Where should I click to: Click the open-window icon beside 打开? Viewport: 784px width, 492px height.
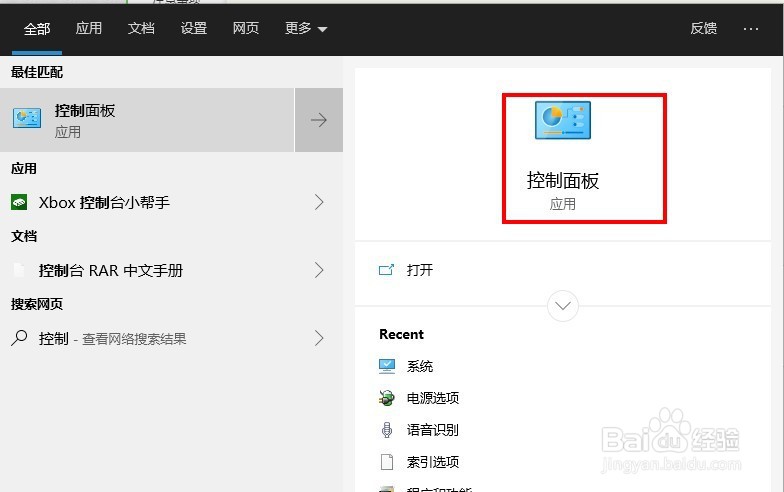pyautogui.click(x=386, y=270)
